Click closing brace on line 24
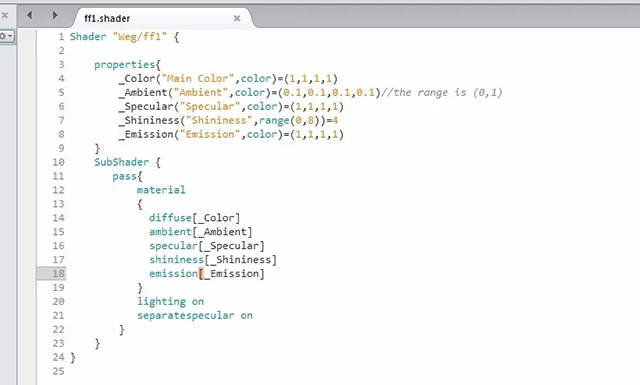Image resolution: width=640 pixels, height=385 pixels. 73,358
